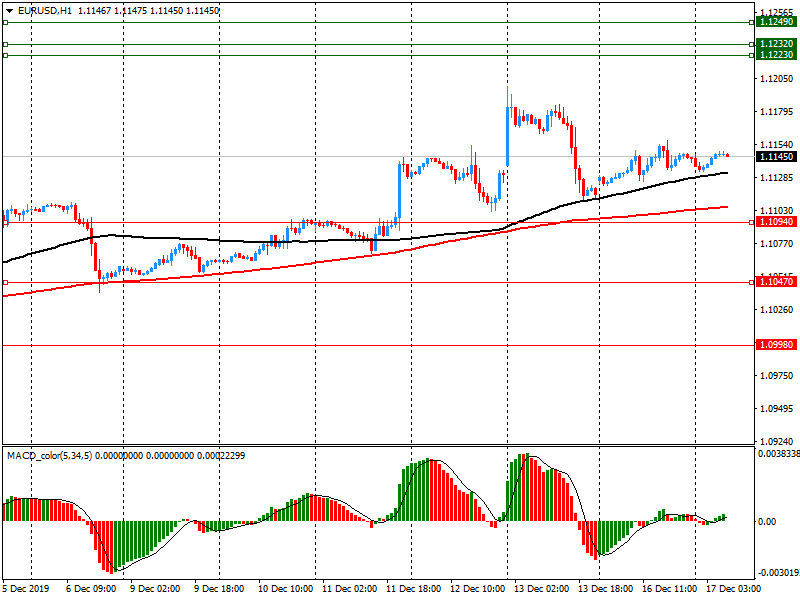Click the 1.12050 price scale value
Image resolution: width=800 pixels, height=600 pixels.
tap(777, 79)
